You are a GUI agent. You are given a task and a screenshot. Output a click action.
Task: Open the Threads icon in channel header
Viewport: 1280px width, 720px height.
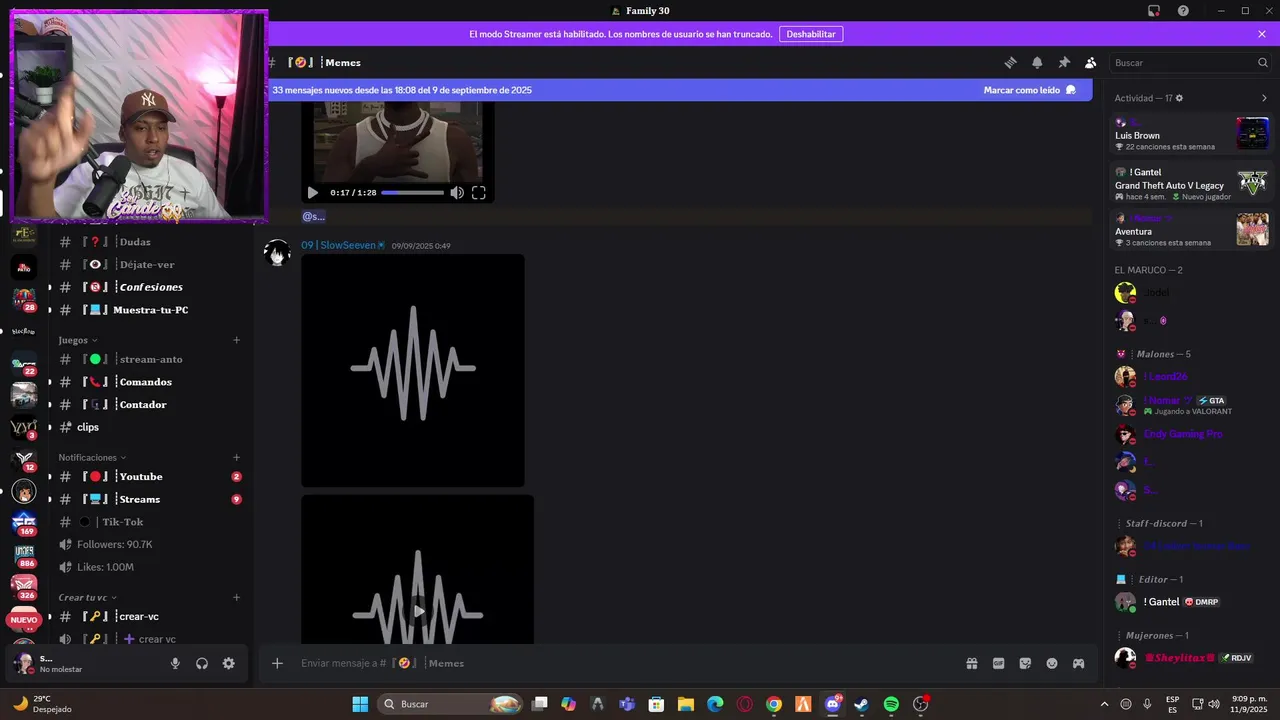(x=1010, y=62)
